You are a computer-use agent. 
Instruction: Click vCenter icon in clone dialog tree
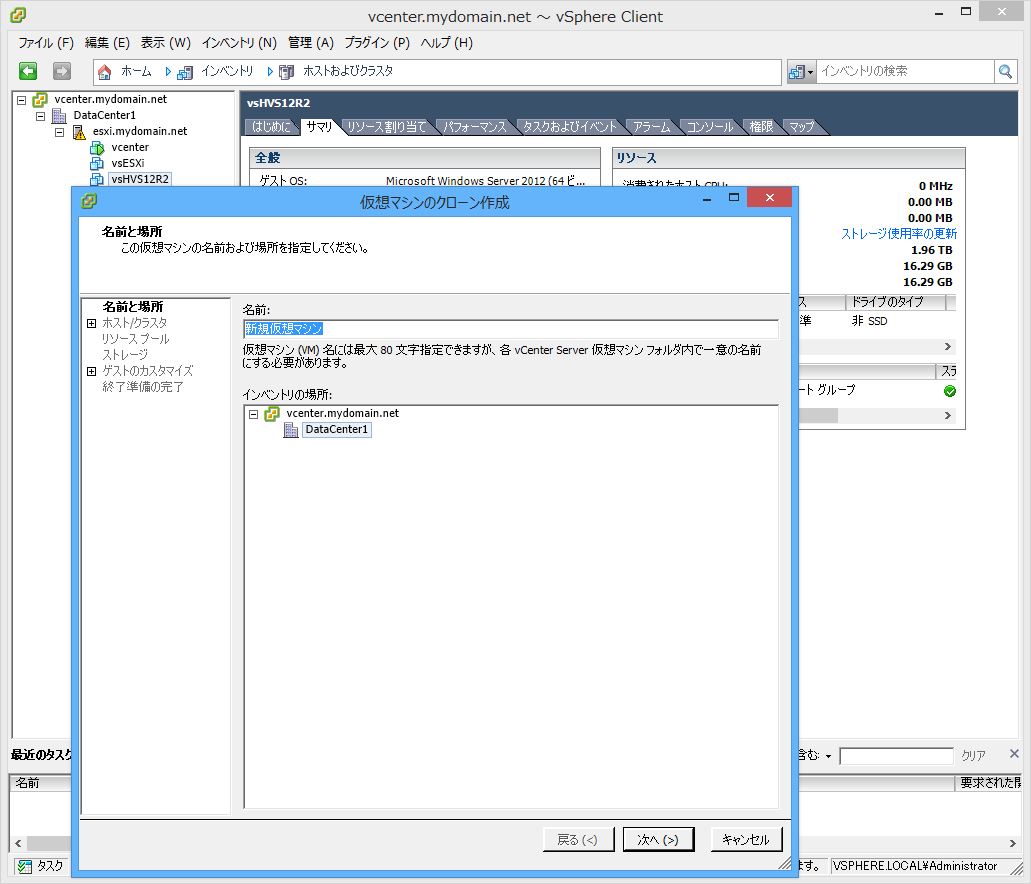coord(272,414)
